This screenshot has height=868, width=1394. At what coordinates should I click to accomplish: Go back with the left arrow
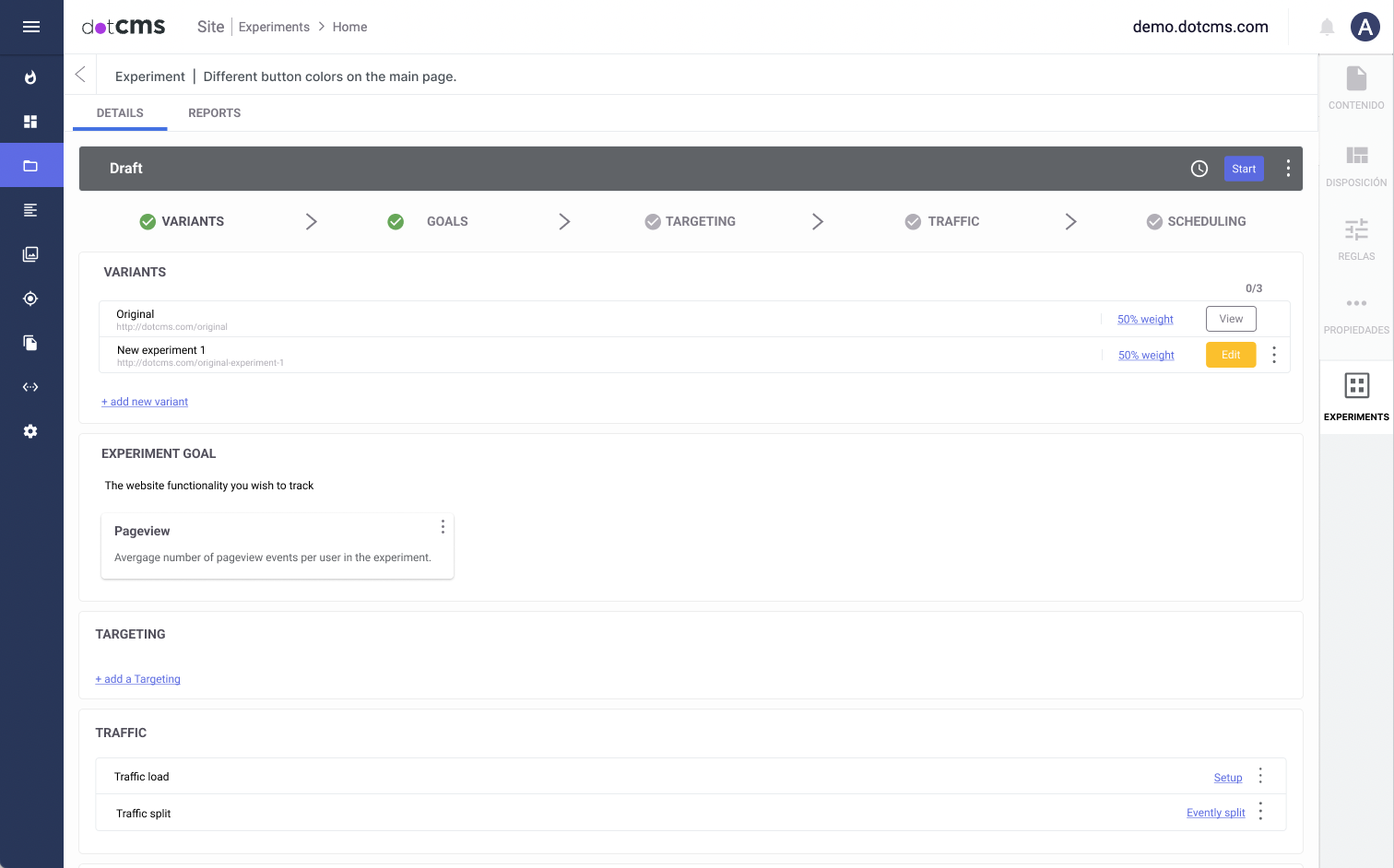click(80, 75)
